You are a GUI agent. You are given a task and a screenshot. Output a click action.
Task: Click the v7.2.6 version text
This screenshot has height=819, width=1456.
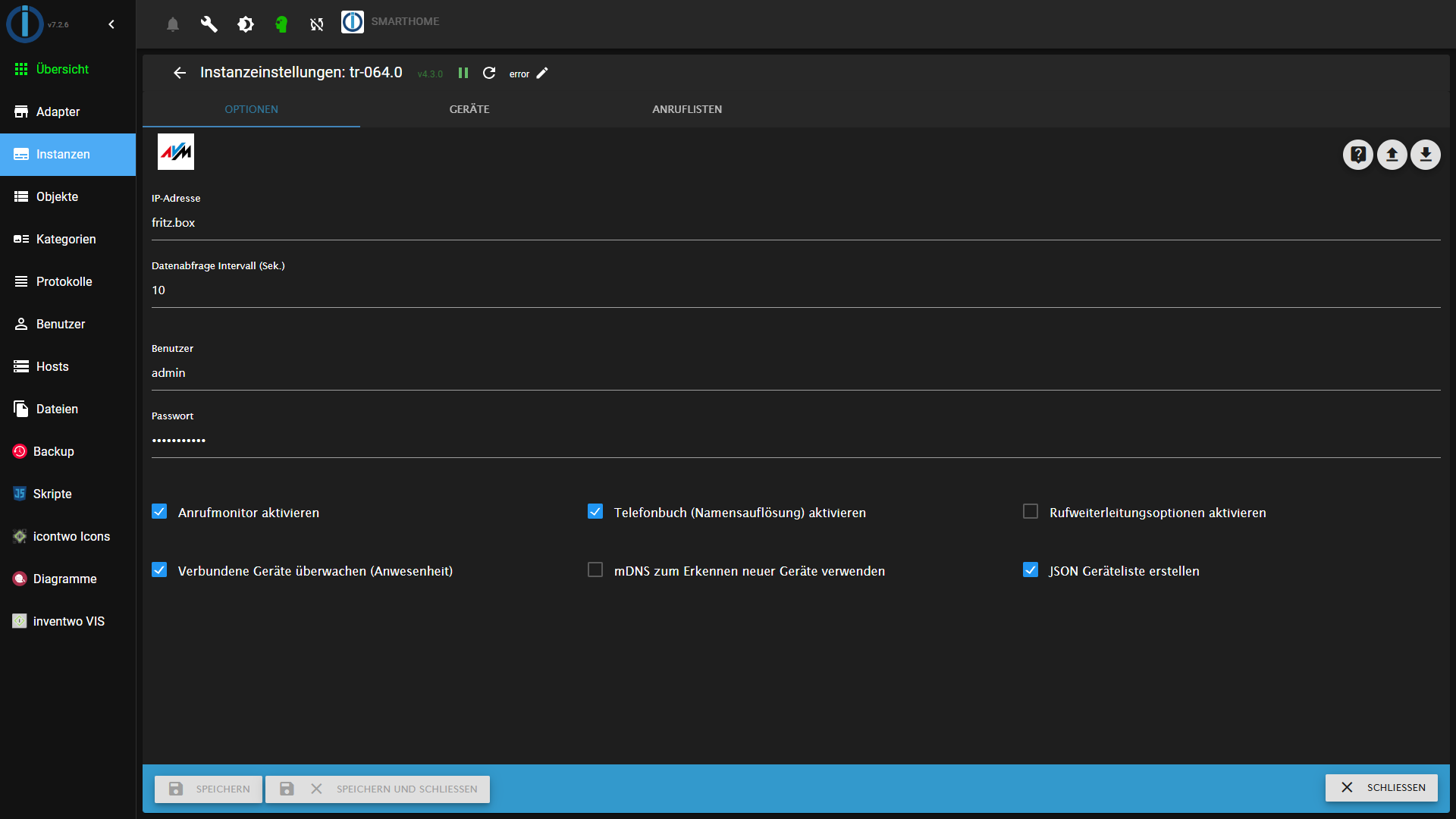click(x=58, y=25)
